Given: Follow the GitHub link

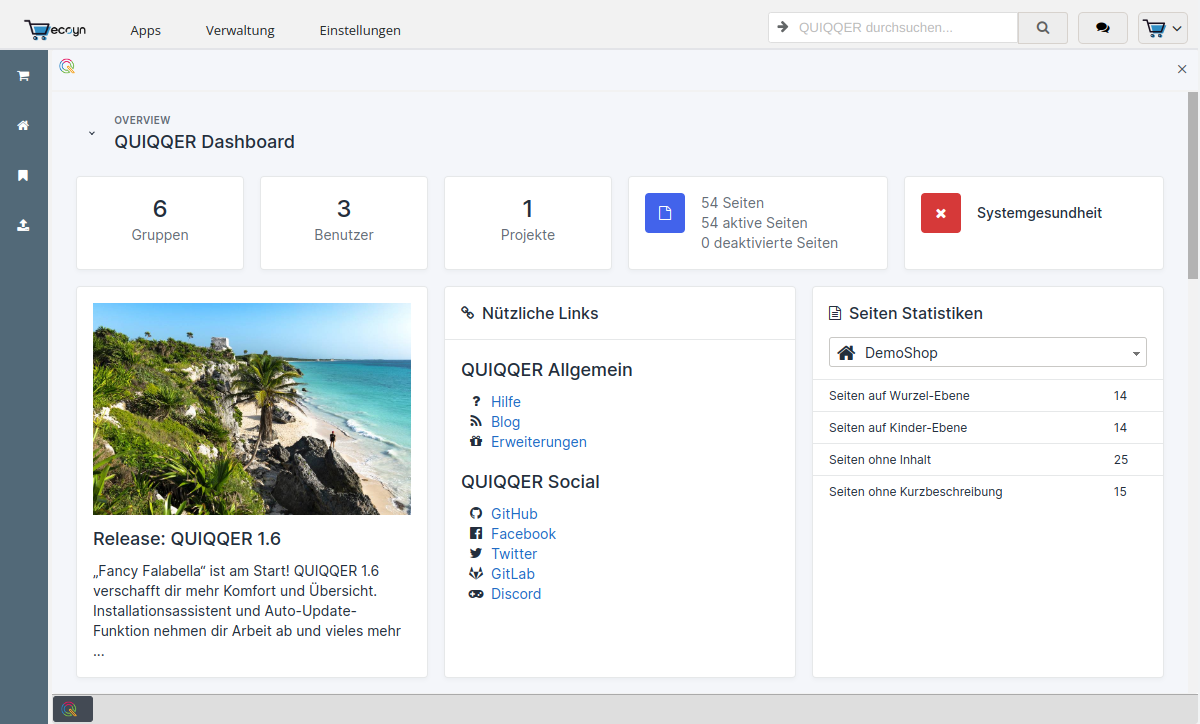Looking at the screenshot, I should (x=514, y=514).
